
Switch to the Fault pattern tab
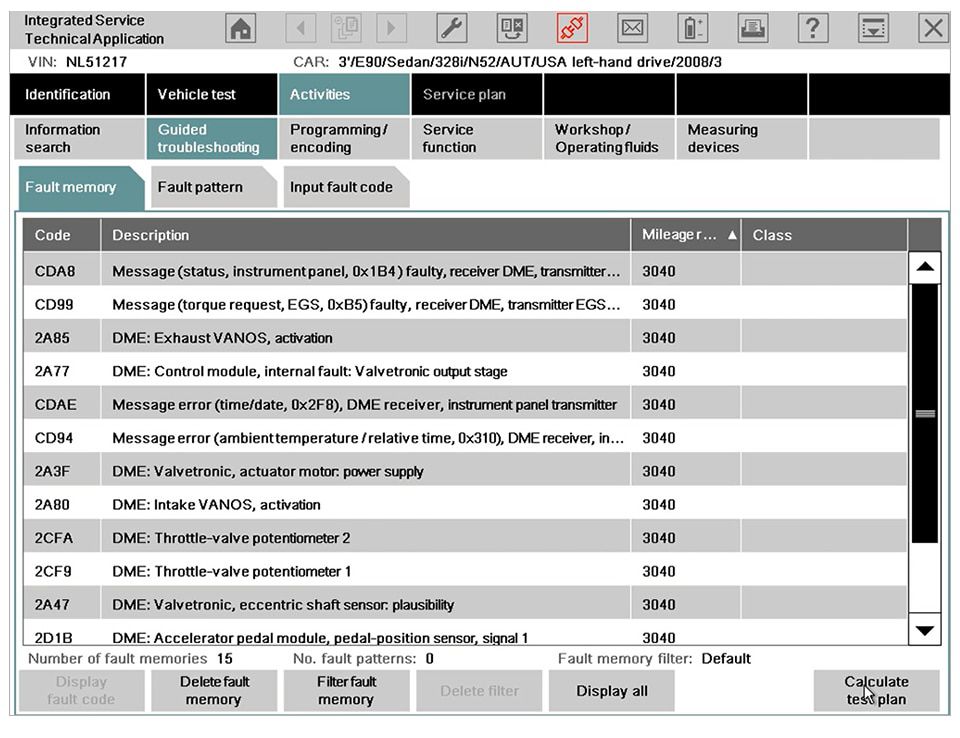pos(207,187)
